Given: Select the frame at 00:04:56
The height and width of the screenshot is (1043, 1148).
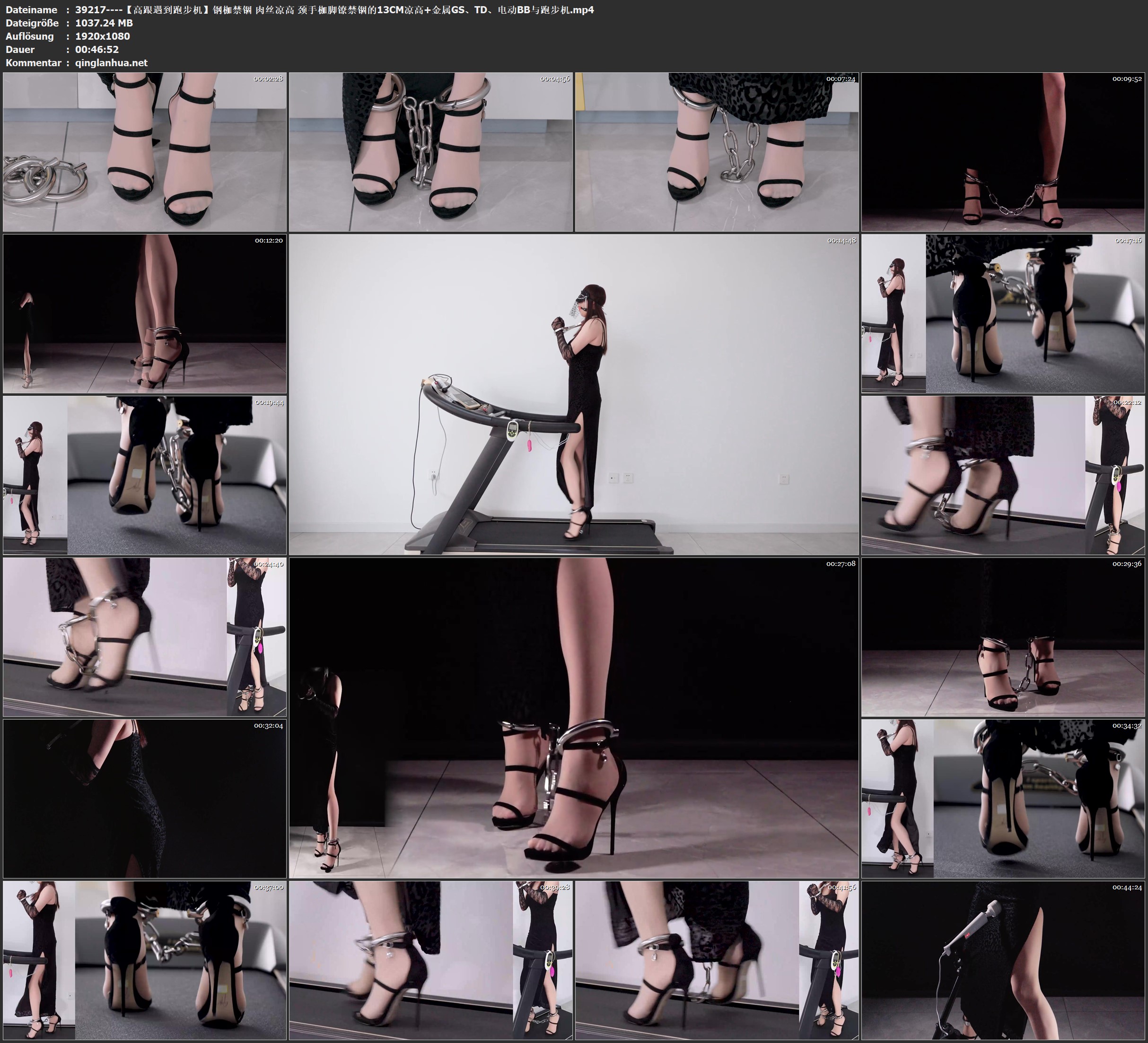Looking at the screenshot, I should [430, 152].
